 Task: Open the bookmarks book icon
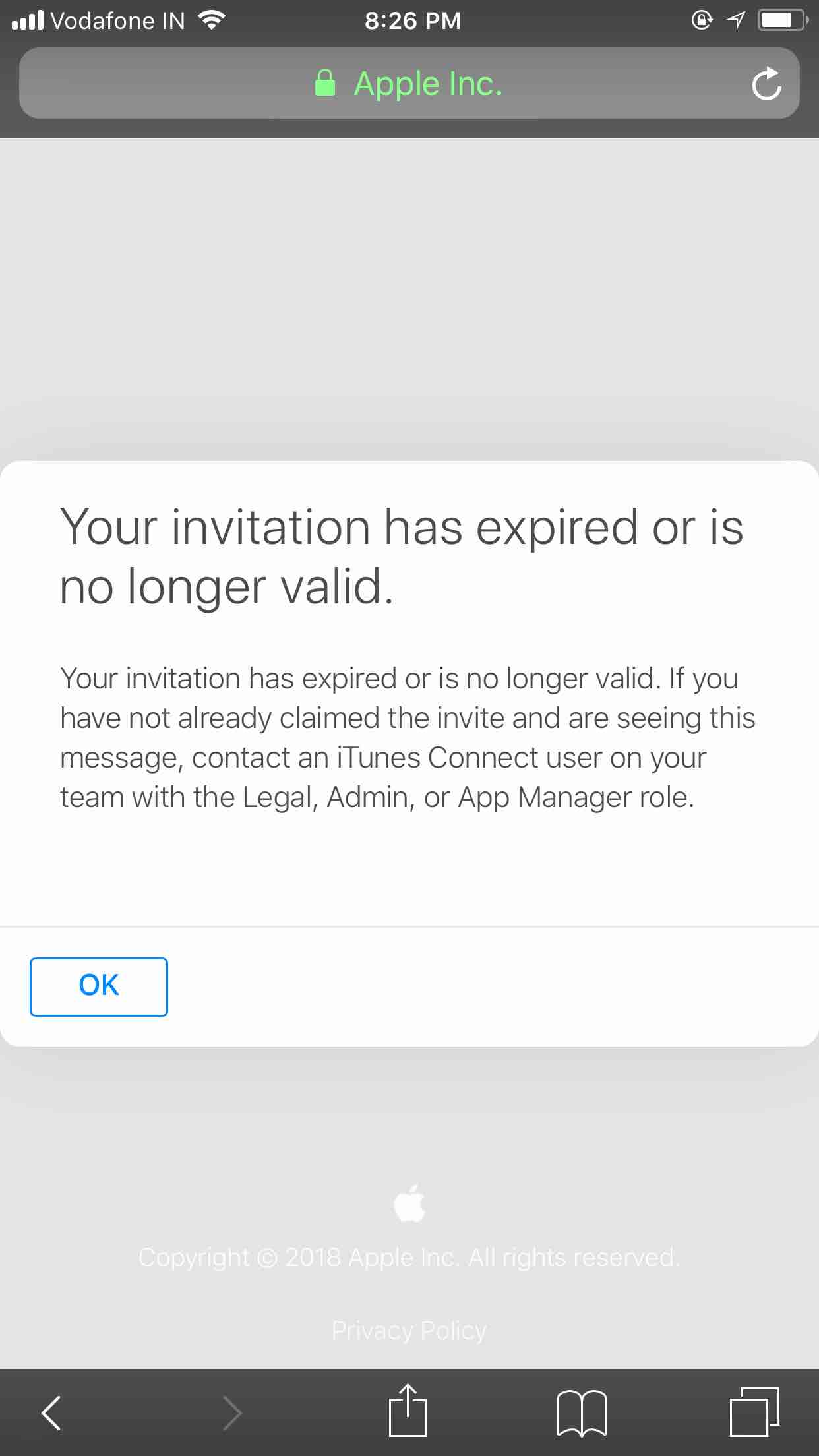pos(582,1412)
